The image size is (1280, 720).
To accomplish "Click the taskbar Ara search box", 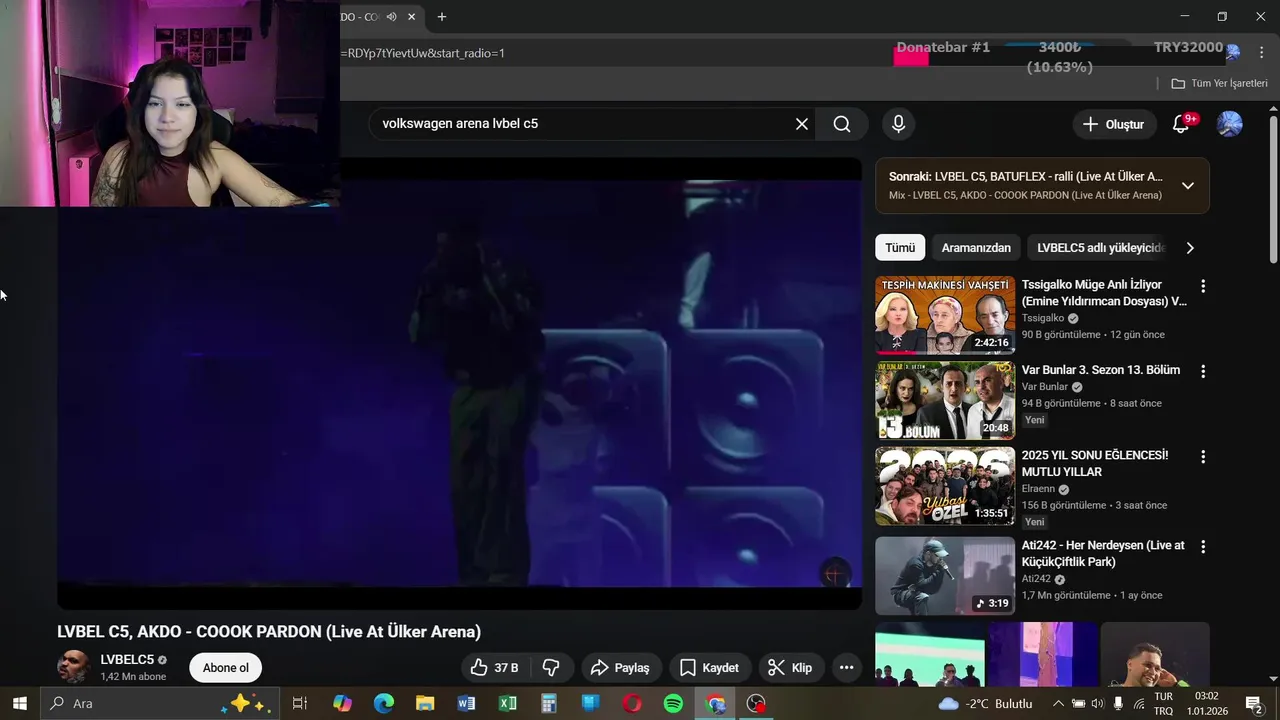I will click(159, 703).
